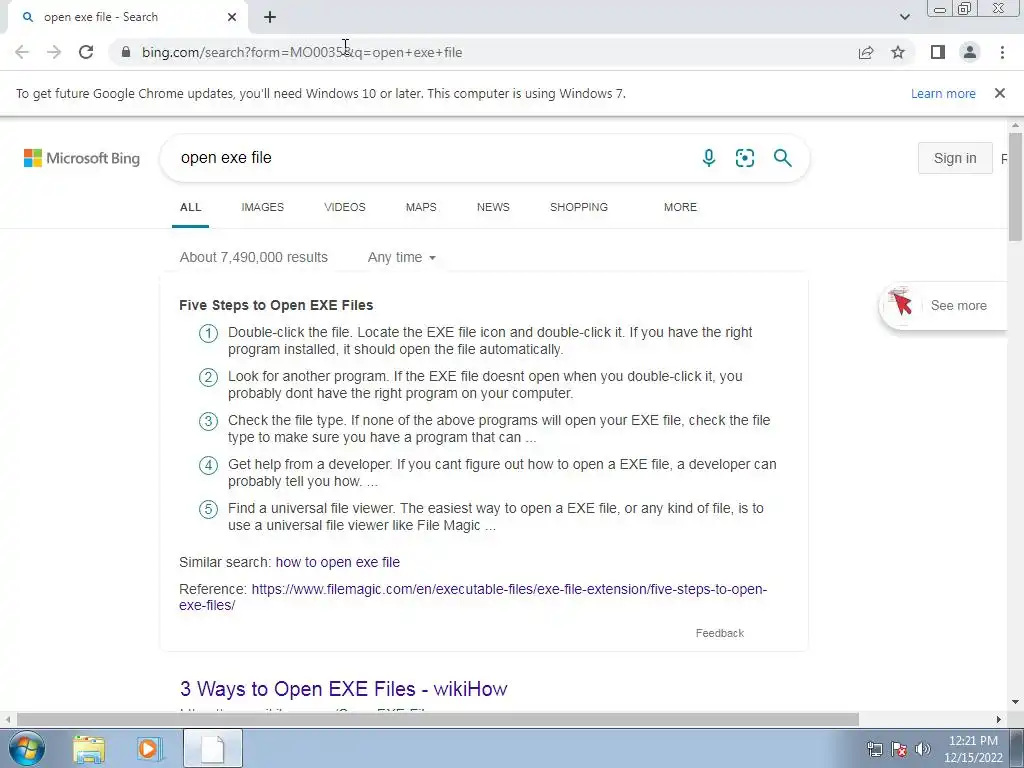This screenshot has height=768, width=1024.
Task: Open a new browser tab
Action: click(270, 17)
